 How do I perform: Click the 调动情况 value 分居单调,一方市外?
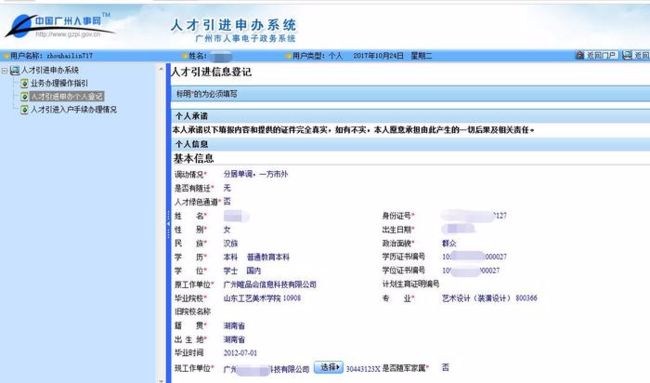pos(256,174)
